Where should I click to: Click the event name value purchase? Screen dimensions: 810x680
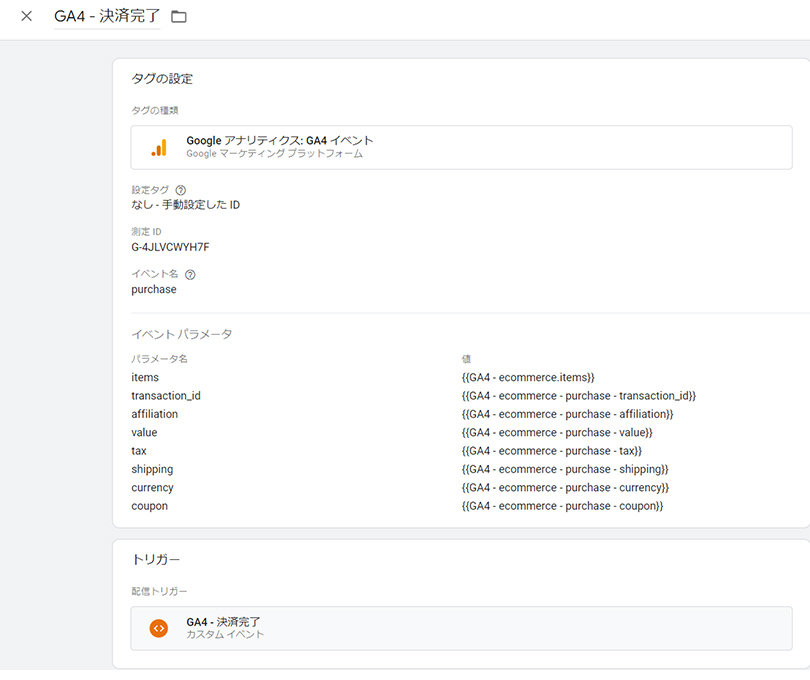tap(153, 289)
